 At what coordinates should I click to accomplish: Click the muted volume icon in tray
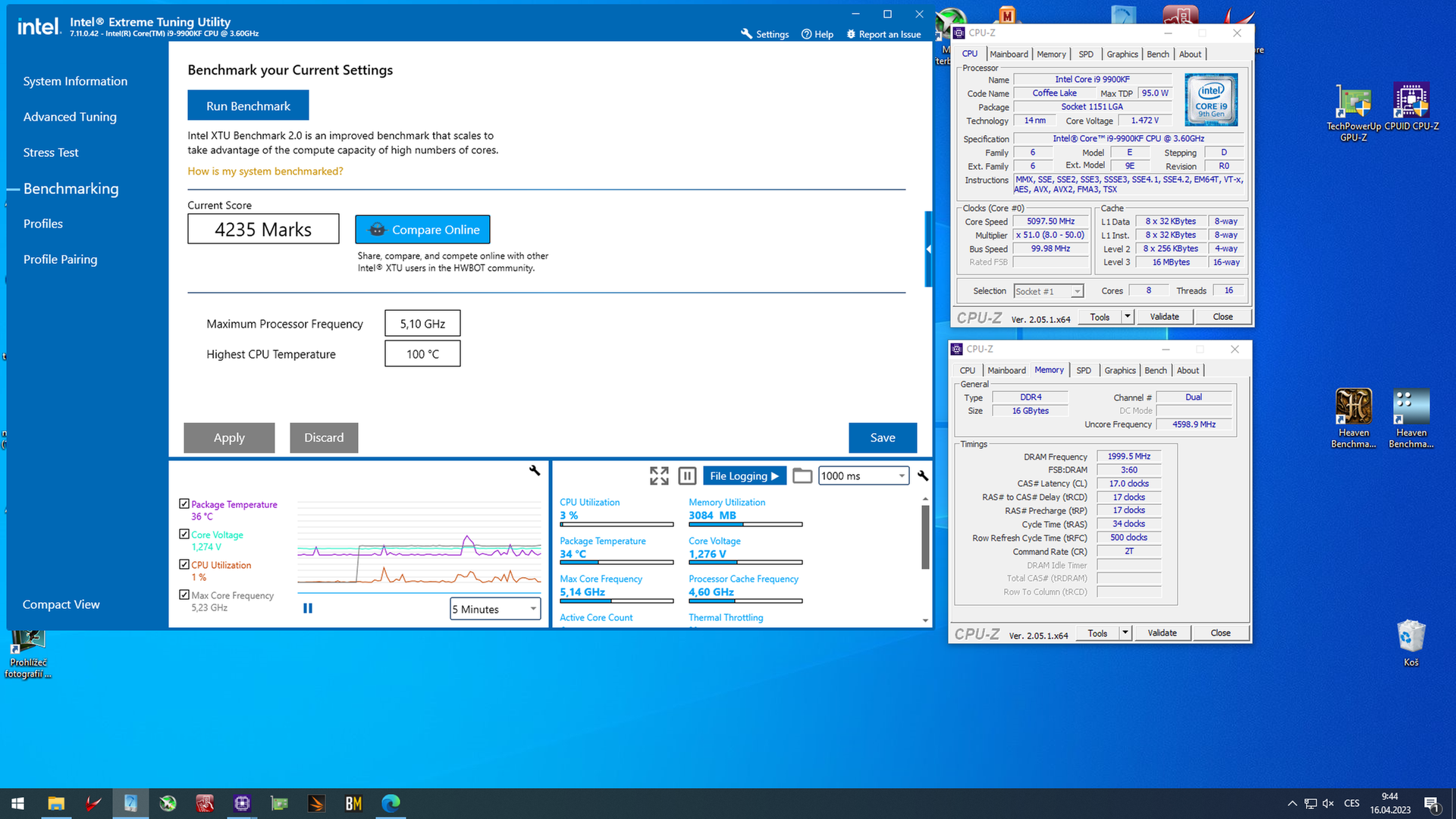(1329, 803)
